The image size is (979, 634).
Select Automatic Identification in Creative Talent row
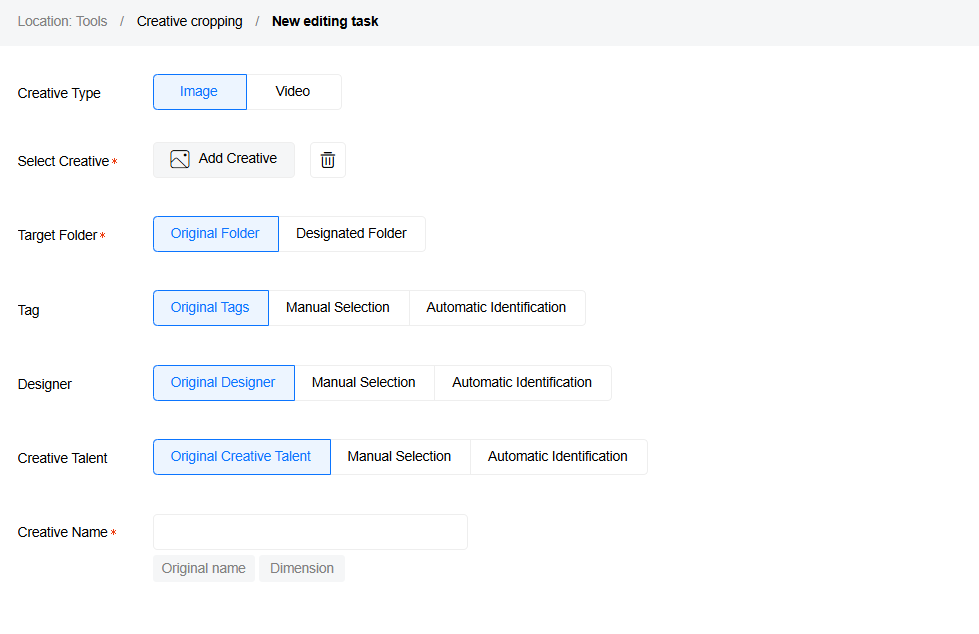click(559, 457)
